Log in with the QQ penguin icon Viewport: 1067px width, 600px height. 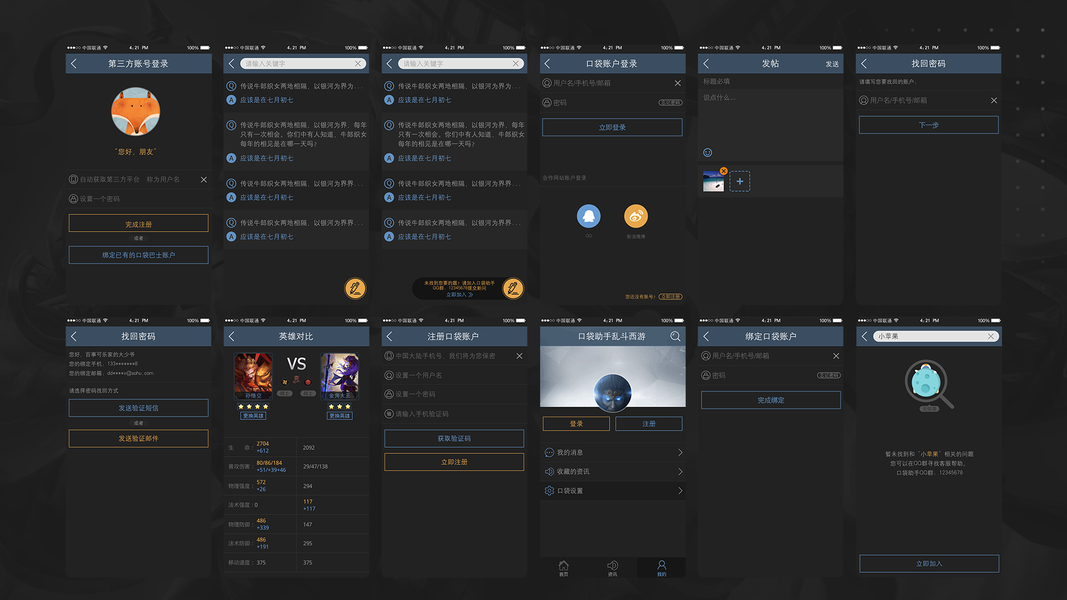click(589, 216)
